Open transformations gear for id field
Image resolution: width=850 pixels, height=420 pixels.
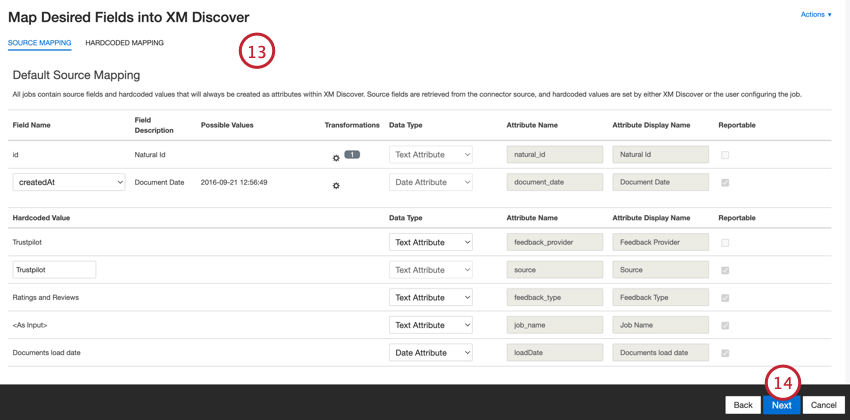[x=336, y=158]
